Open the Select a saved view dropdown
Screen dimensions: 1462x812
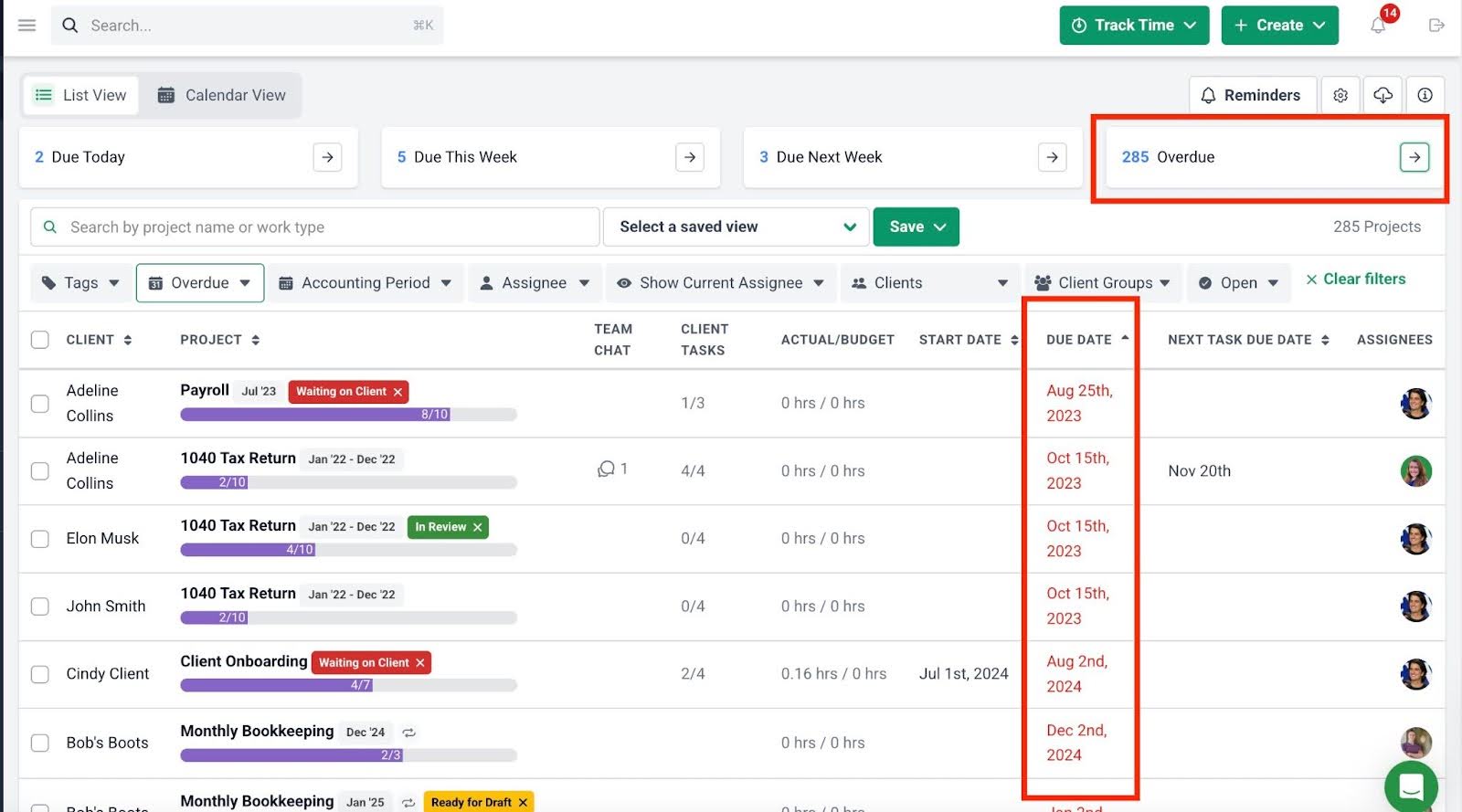[x=736, y=227]
